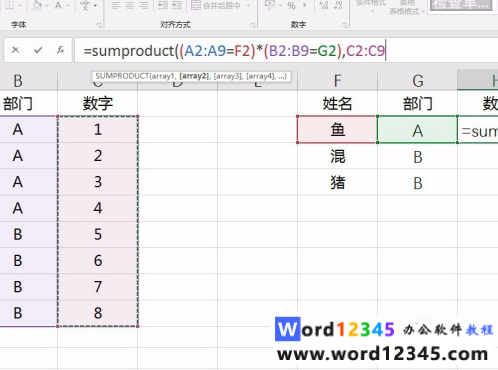Cancel the formula entry with X
498x370 pixels.
15,50
